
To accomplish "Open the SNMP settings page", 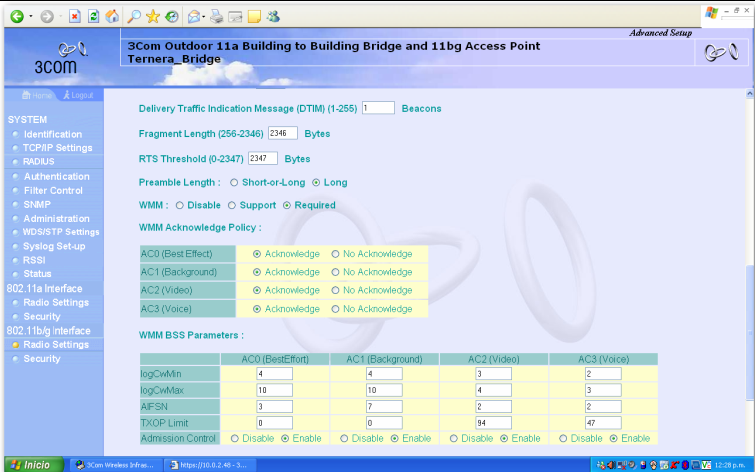I will pyautogui.click(x=37, y=204).
